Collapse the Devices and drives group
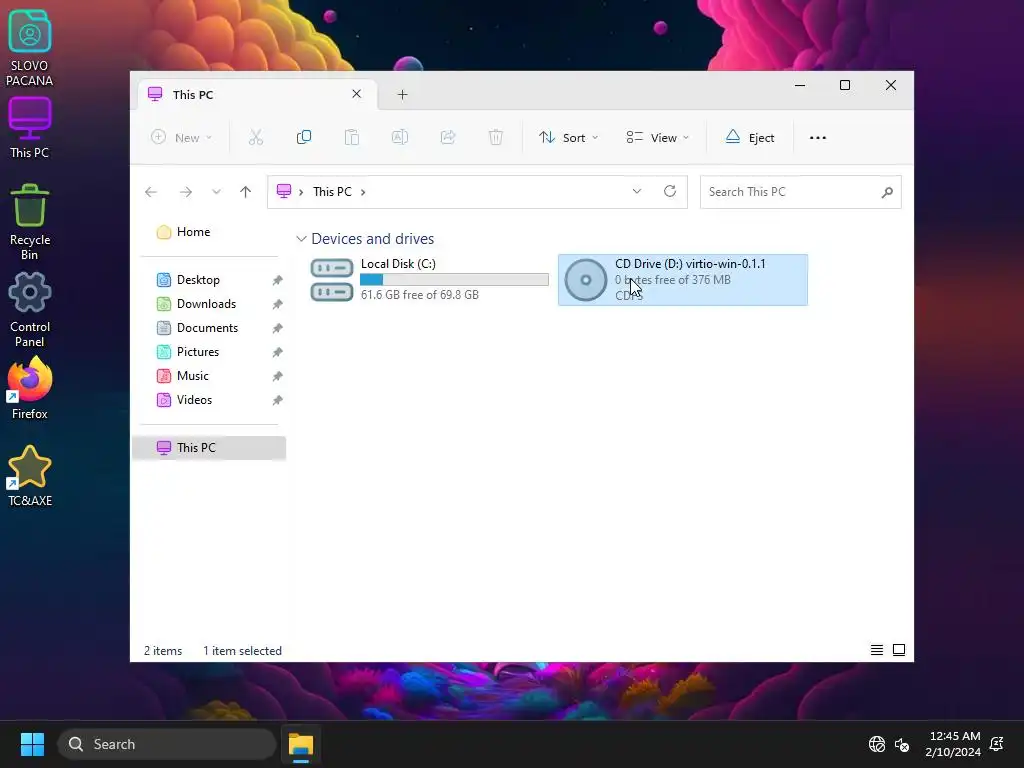This screenshot has height=768, width=1024. [x=301, y=239]
